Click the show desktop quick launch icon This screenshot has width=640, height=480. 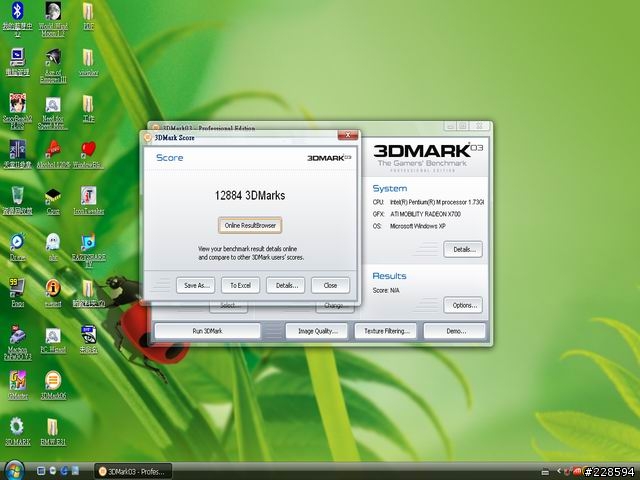[41, 471]
